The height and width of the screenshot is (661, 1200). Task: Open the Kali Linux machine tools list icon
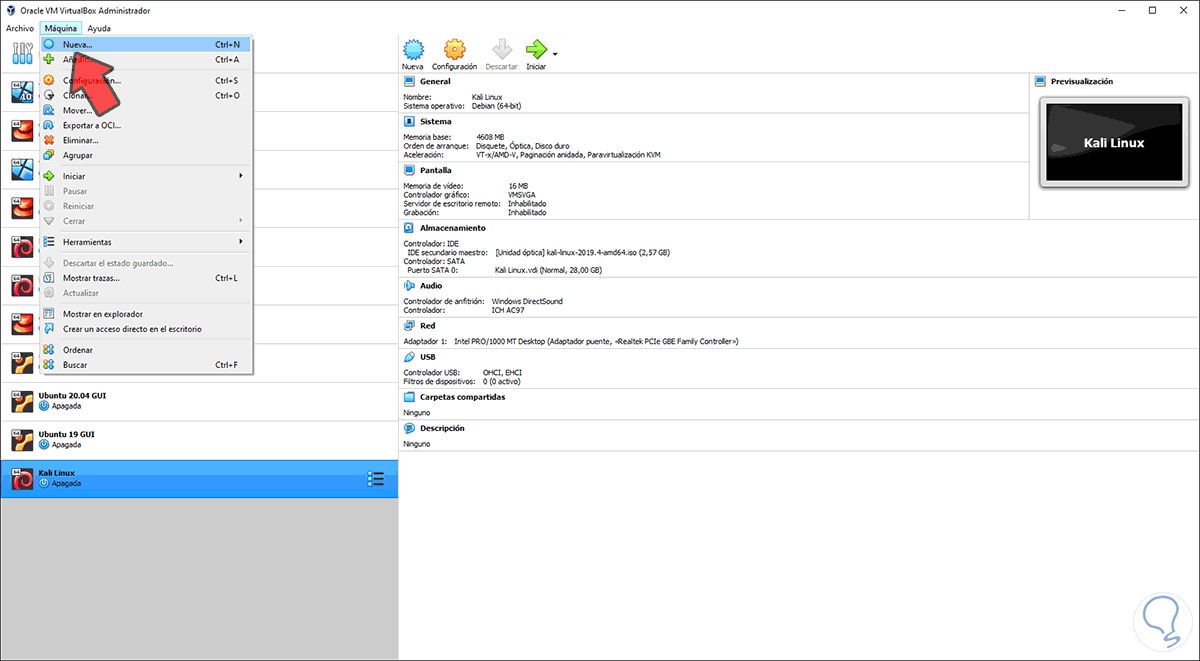coord(376,479)
